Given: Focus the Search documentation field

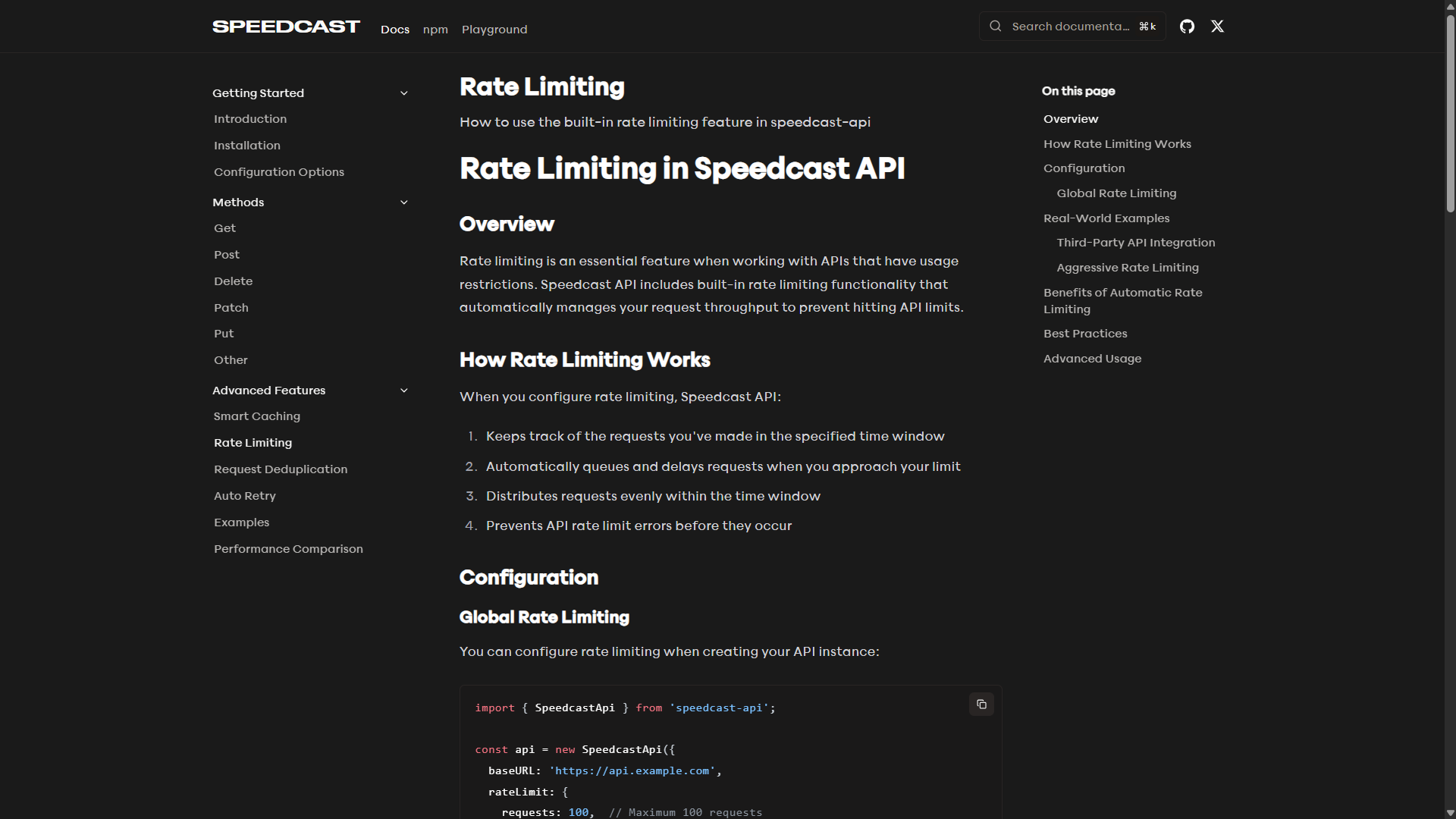Looking at the screenshot, I should (x=1069, y=27).
